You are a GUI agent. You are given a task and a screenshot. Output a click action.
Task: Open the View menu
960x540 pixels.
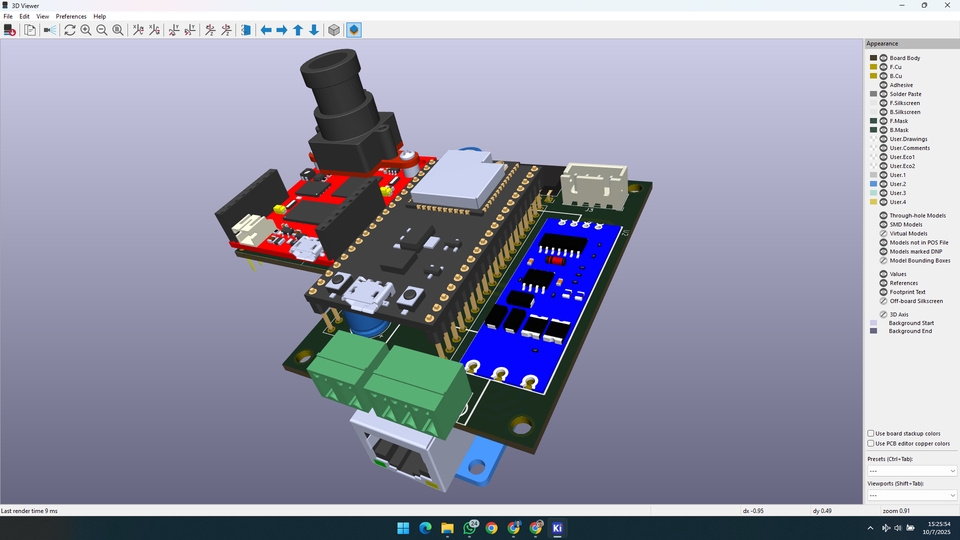[x=41, y=17]
